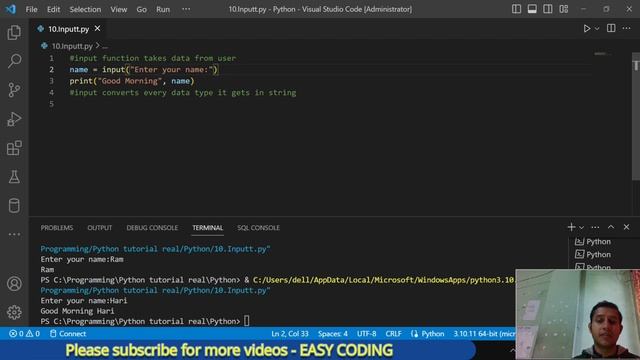The image size is (640, 360).
Task: Expand the run options dropdown arrow
Action: coord(597,29)
